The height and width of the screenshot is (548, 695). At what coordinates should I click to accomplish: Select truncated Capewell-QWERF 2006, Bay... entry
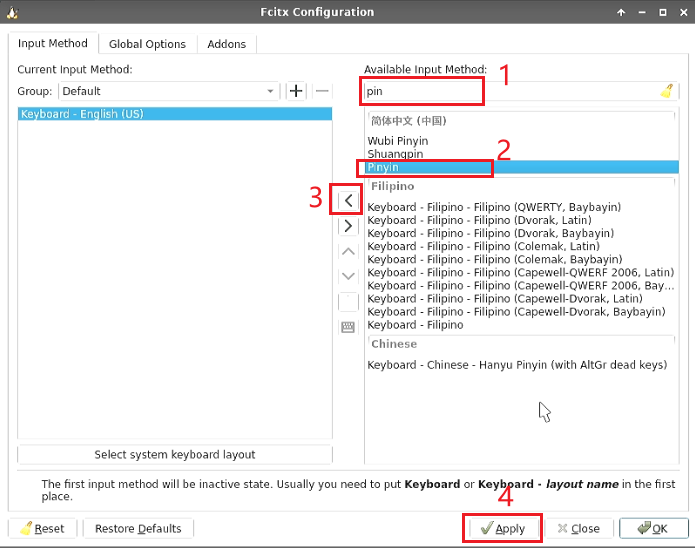tap(521, 286)
